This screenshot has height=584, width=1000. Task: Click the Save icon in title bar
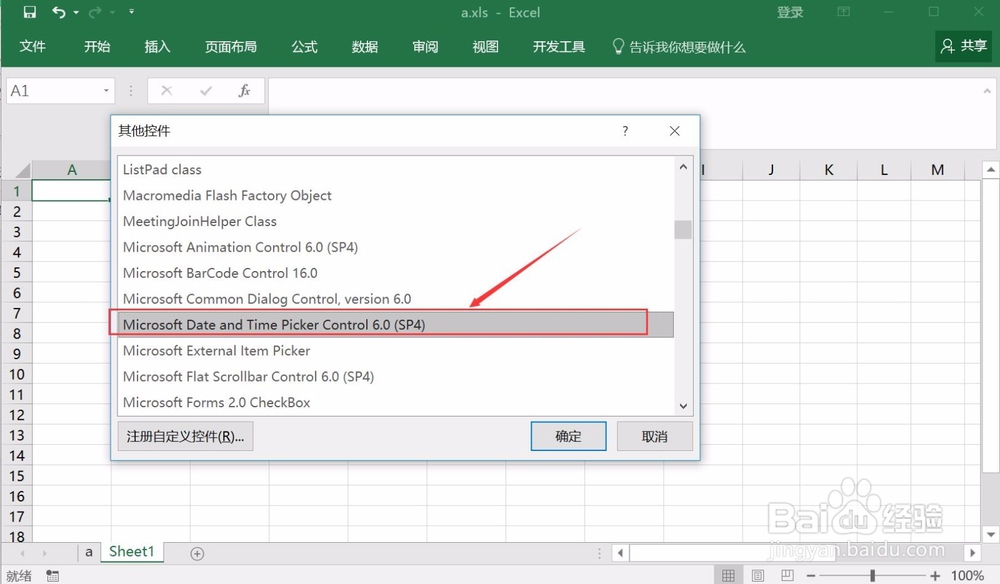(29, 12)
